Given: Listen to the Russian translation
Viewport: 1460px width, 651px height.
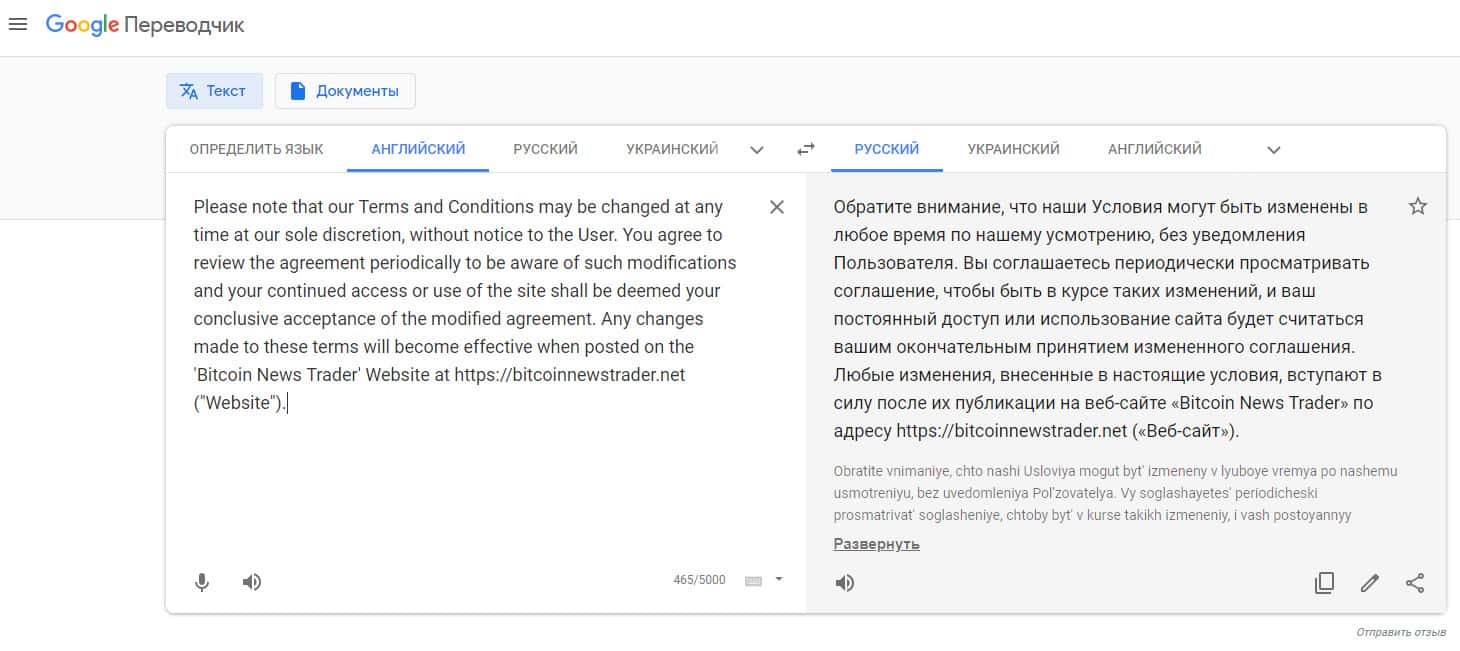Looking at the screenshot, I should tap(845, 583).
